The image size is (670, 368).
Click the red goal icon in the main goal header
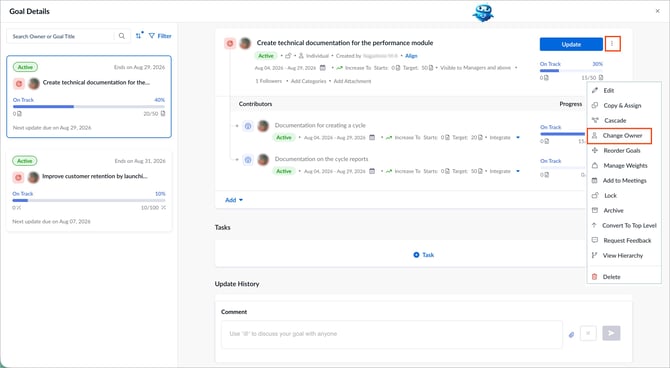tap(230, 43)
